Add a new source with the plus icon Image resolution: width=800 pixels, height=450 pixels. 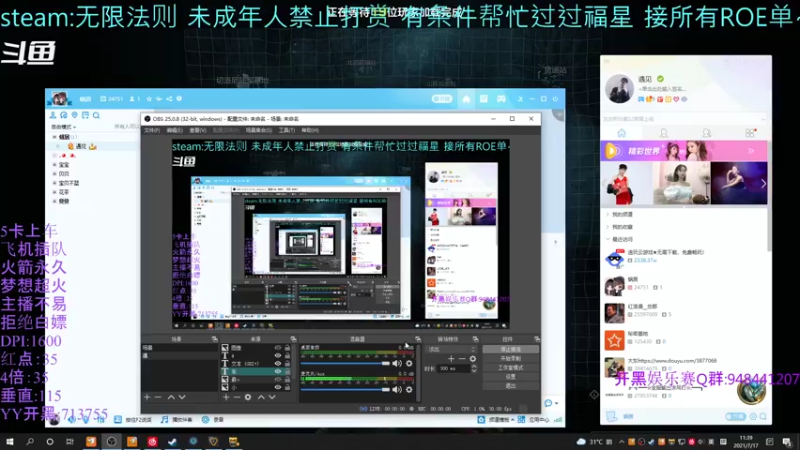click(x=226, y=397)
